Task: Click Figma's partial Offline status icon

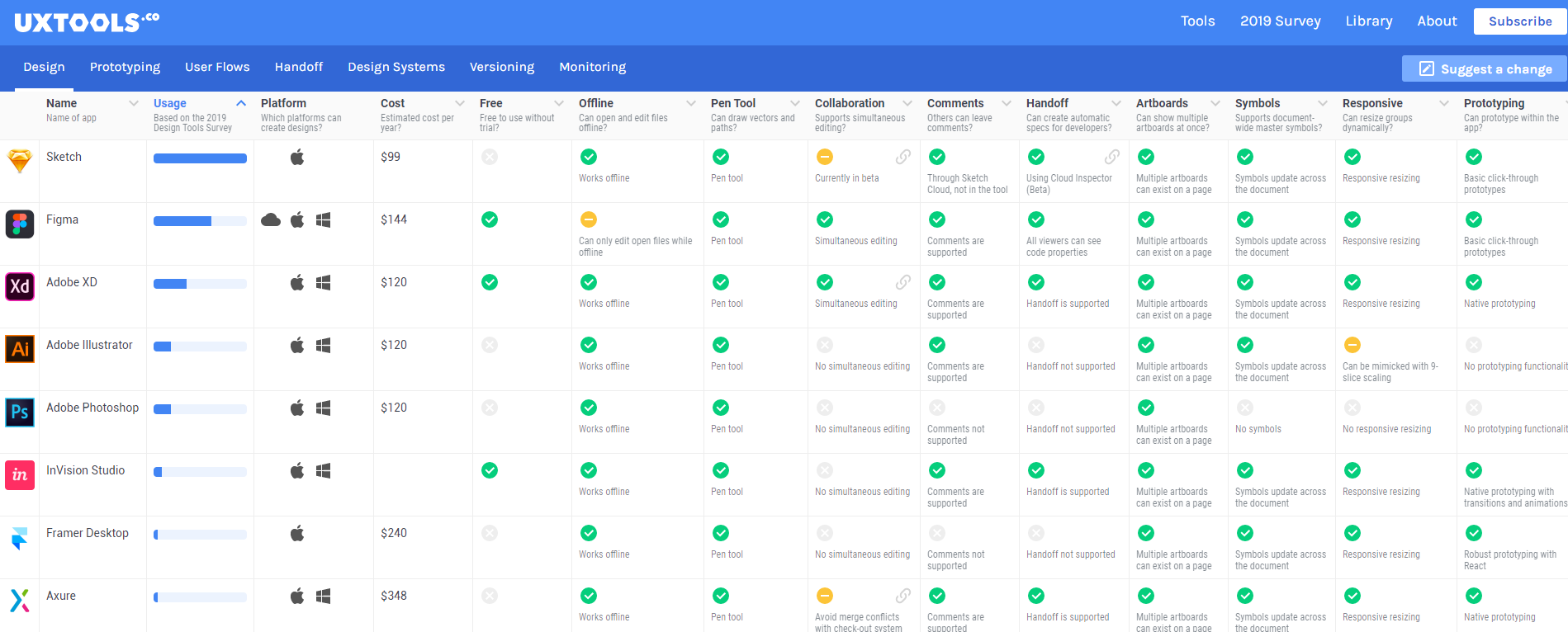Action: 589,219
